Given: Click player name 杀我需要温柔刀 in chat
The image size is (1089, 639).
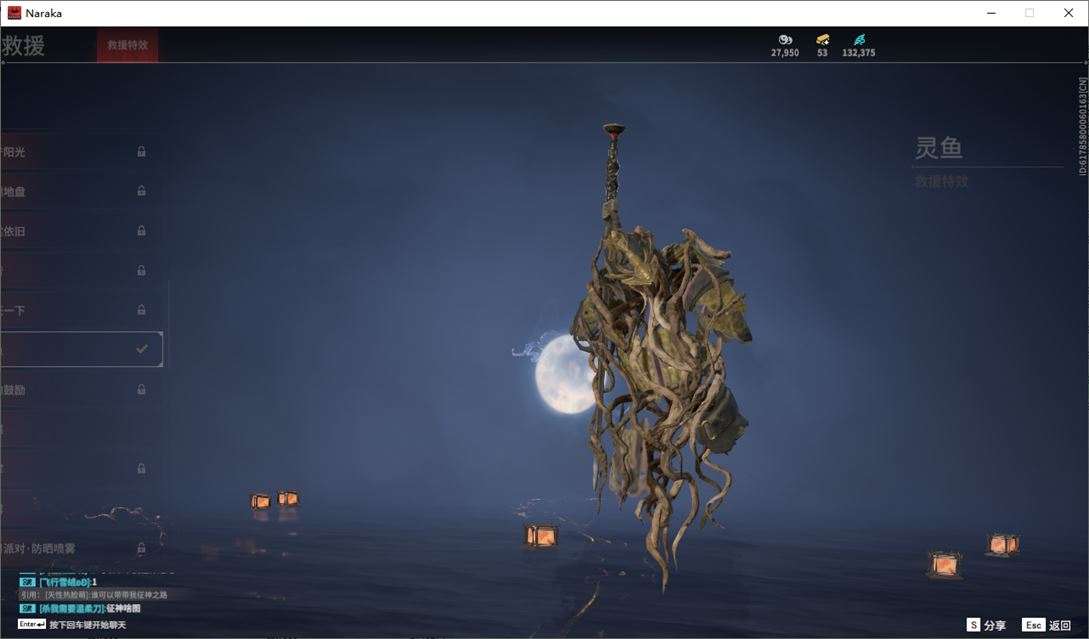Looking at the screenshot, I should (x=72, y=608).
